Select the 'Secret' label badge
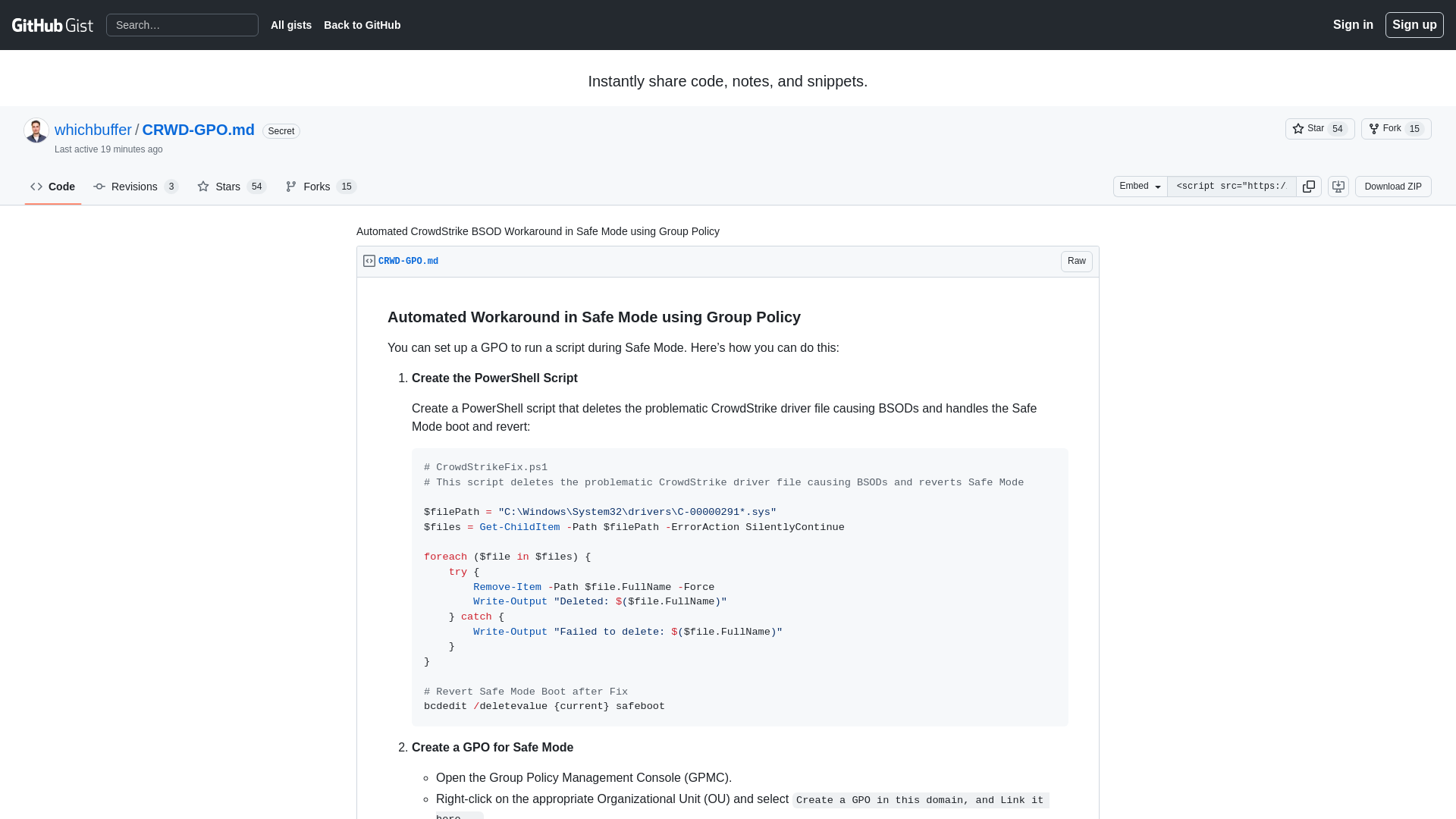Viewport: 1456px width, 819px height. coord(281,131)
